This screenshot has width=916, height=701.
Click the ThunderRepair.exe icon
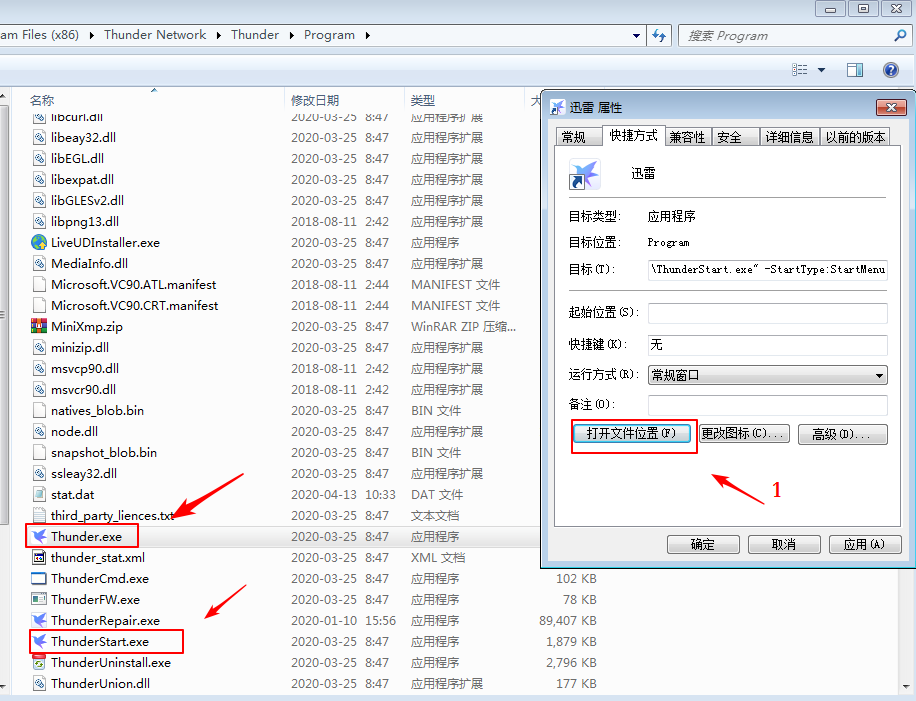39,620
